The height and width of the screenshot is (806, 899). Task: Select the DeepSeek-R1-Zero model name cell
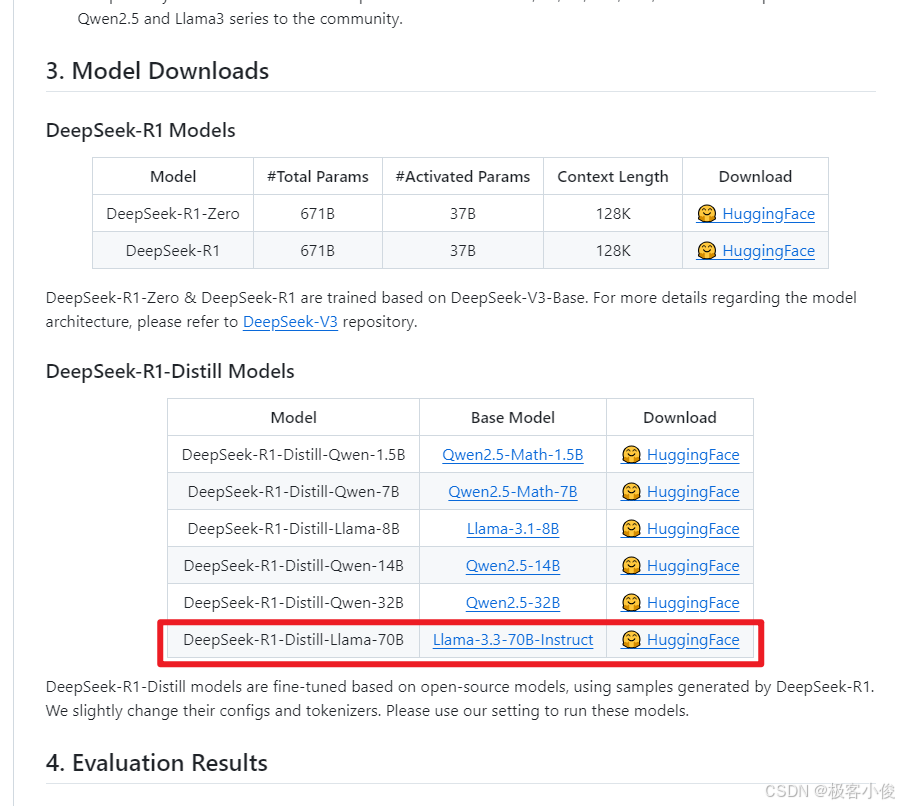(173, 214)
